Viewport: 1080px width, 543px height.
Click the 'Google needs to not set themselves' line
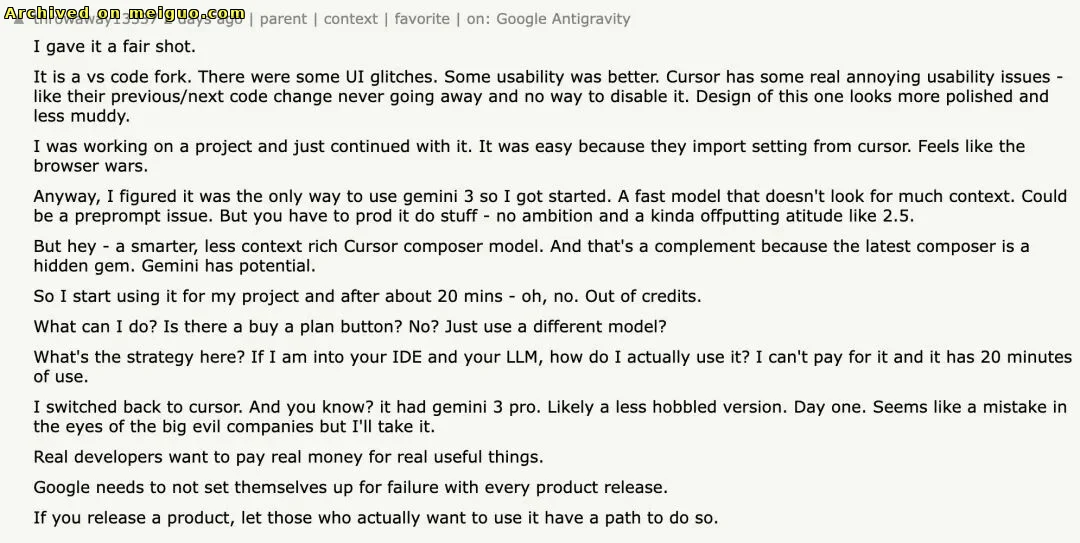(350, 488)
